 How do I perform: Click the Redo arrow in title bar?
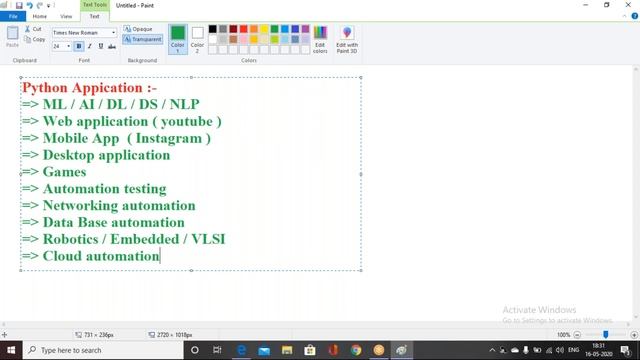click(40, 5)
